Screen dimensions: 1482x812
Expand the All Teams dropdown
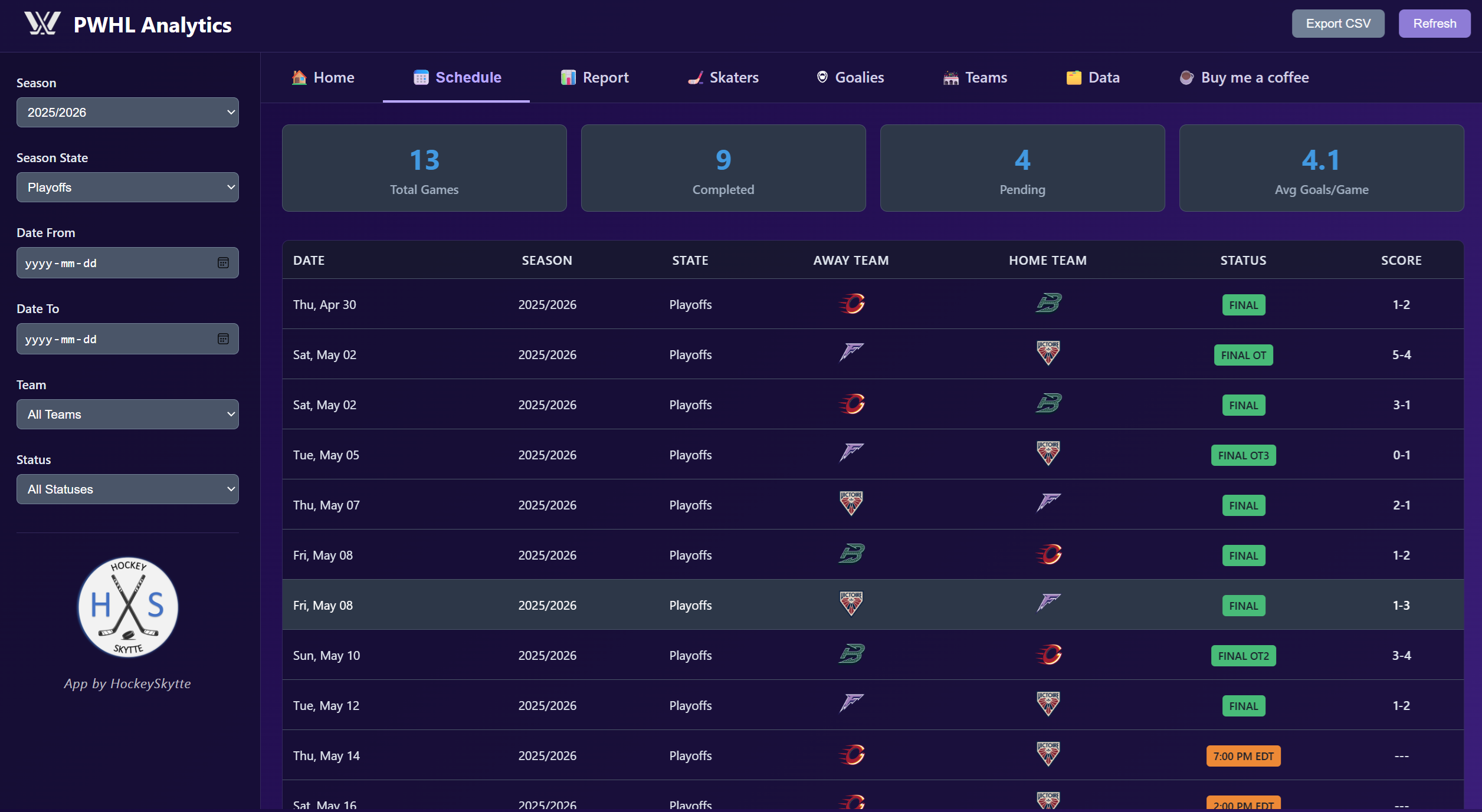tap(127, 414)
